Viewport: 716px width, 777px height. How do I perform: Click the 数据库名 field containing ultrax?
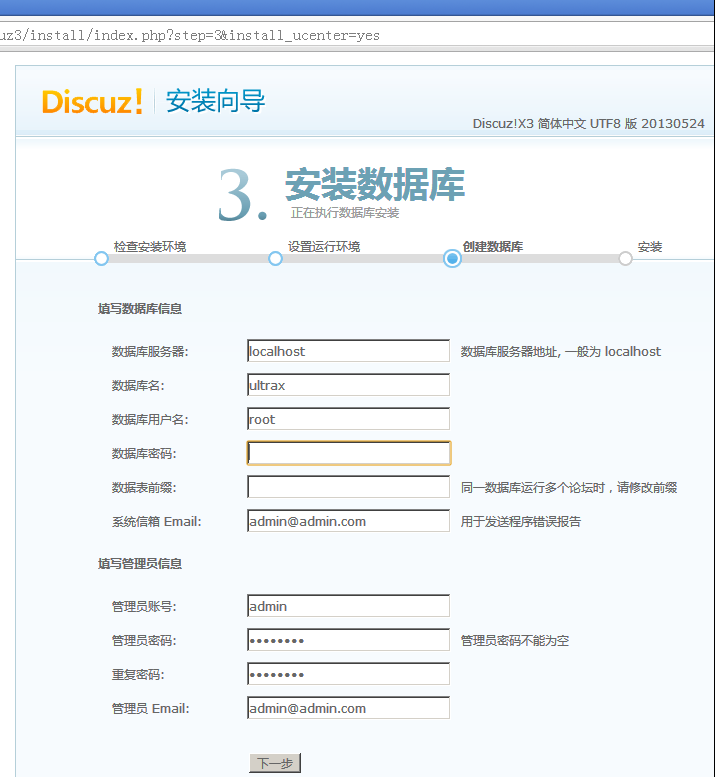click(348, 385)
